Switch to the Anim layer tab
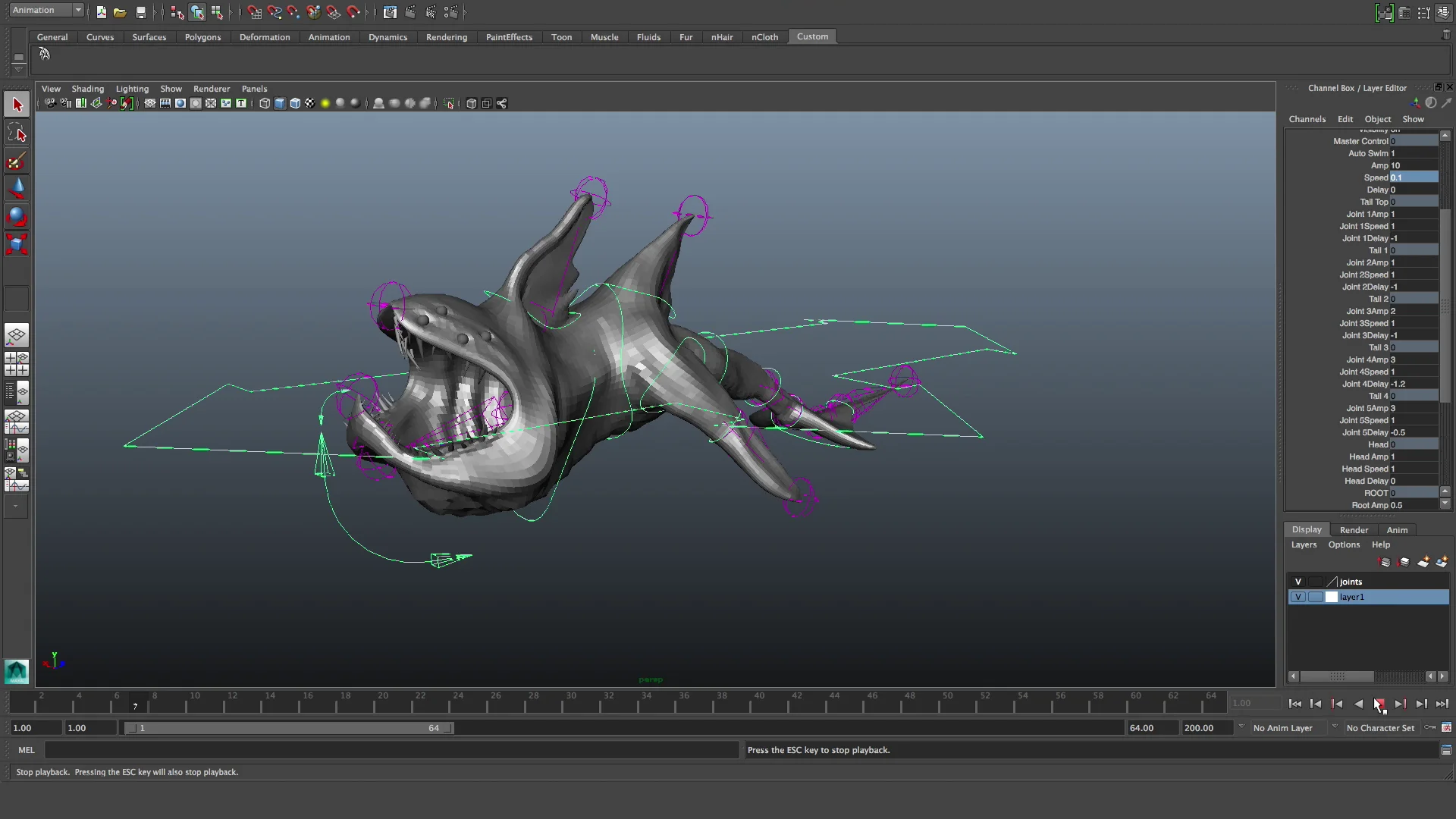Image resolution: width=1456 pixels, height=819 pixels. tap(1397, 530)
